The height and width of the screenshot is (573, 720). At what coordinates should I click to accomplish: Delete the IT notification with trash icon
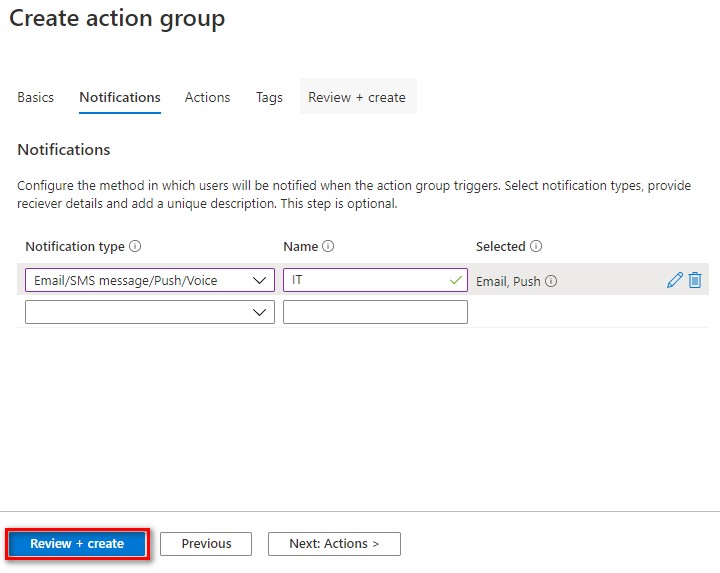coord(695,281)
